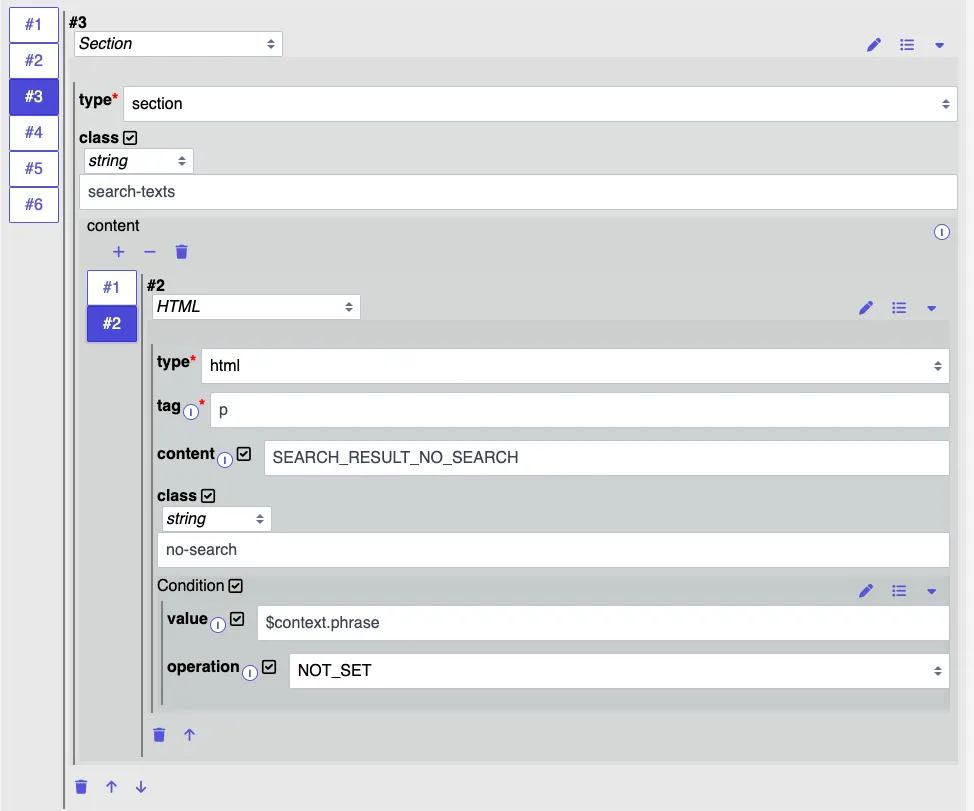Collapse Section #3 with the header caret
Image resolution: width=974 pixels, height=811 pixels.
(x=939, y=45)
